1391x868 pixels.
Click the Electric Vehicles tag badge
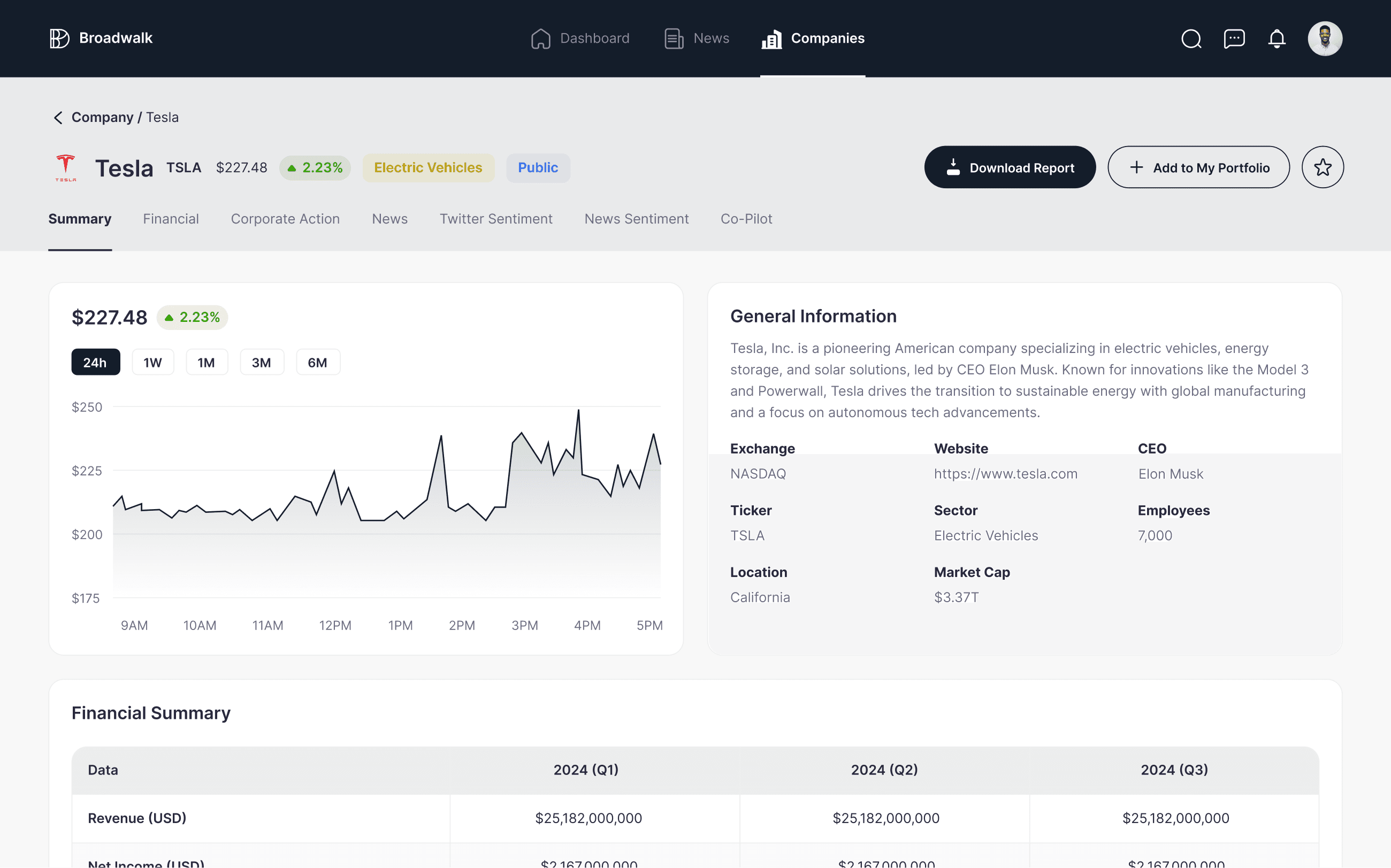click(429, 167)
